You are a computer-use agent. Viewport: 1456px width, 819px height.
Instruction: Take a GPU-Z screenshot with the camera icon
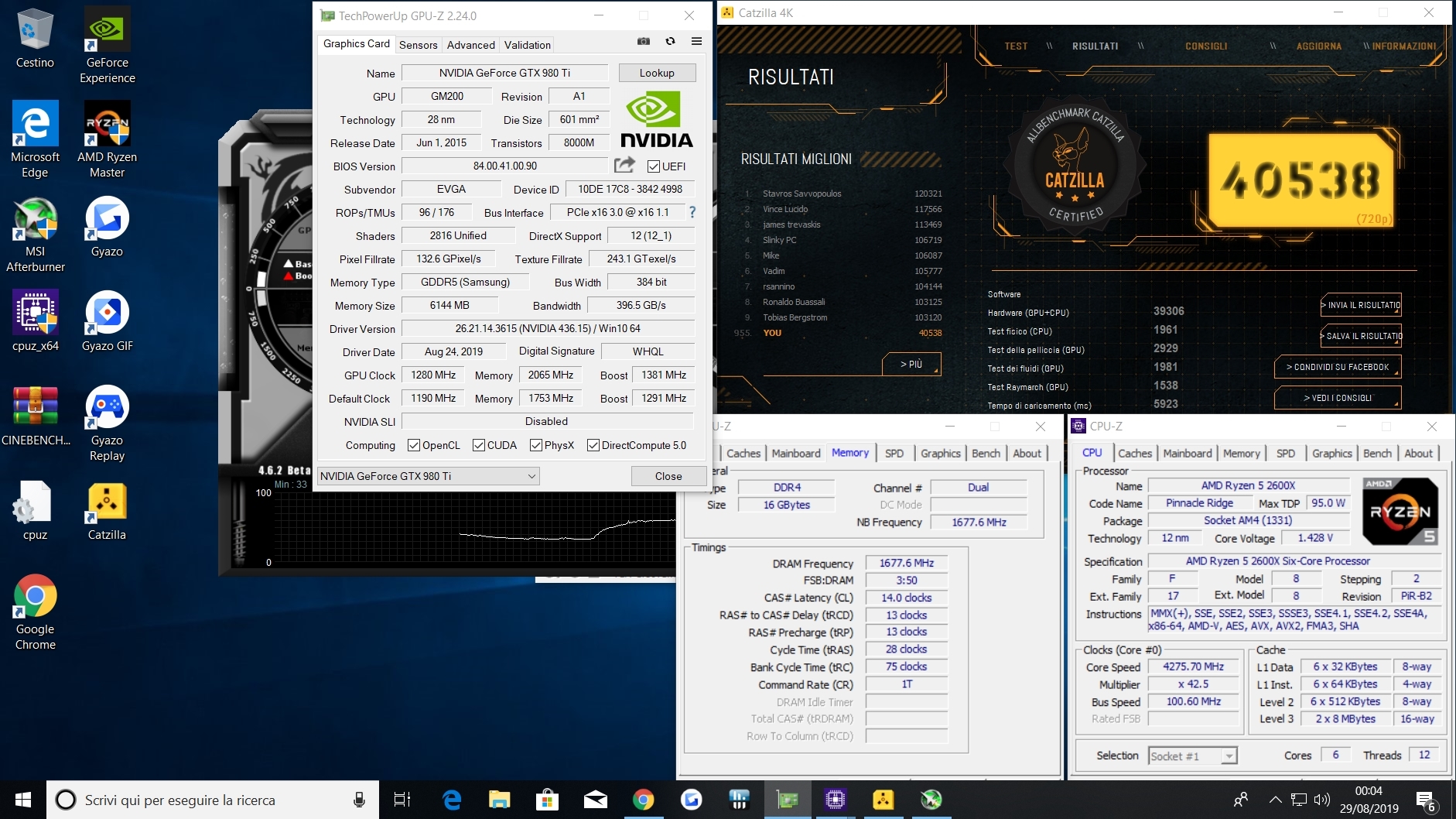point(644,42)
